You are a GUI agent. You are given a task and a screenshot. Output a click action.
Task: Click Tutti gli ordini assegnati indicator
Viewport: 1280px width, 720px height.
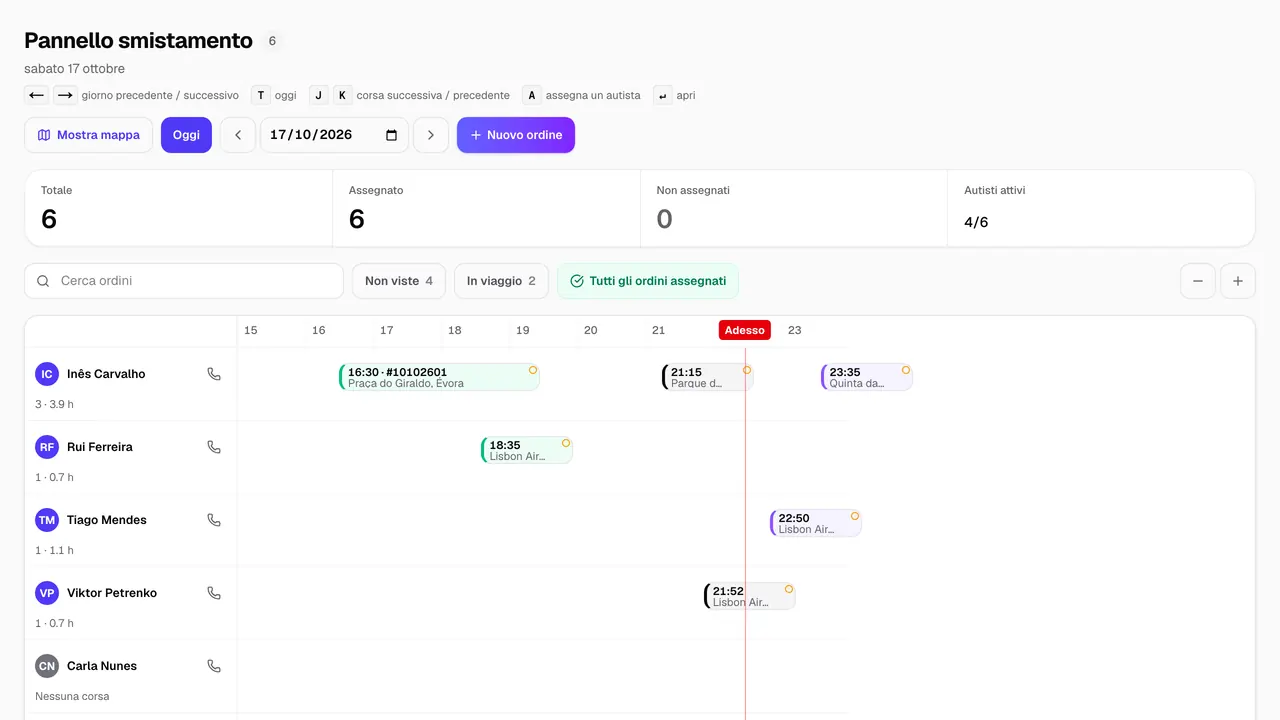click(x=648, y=281)
